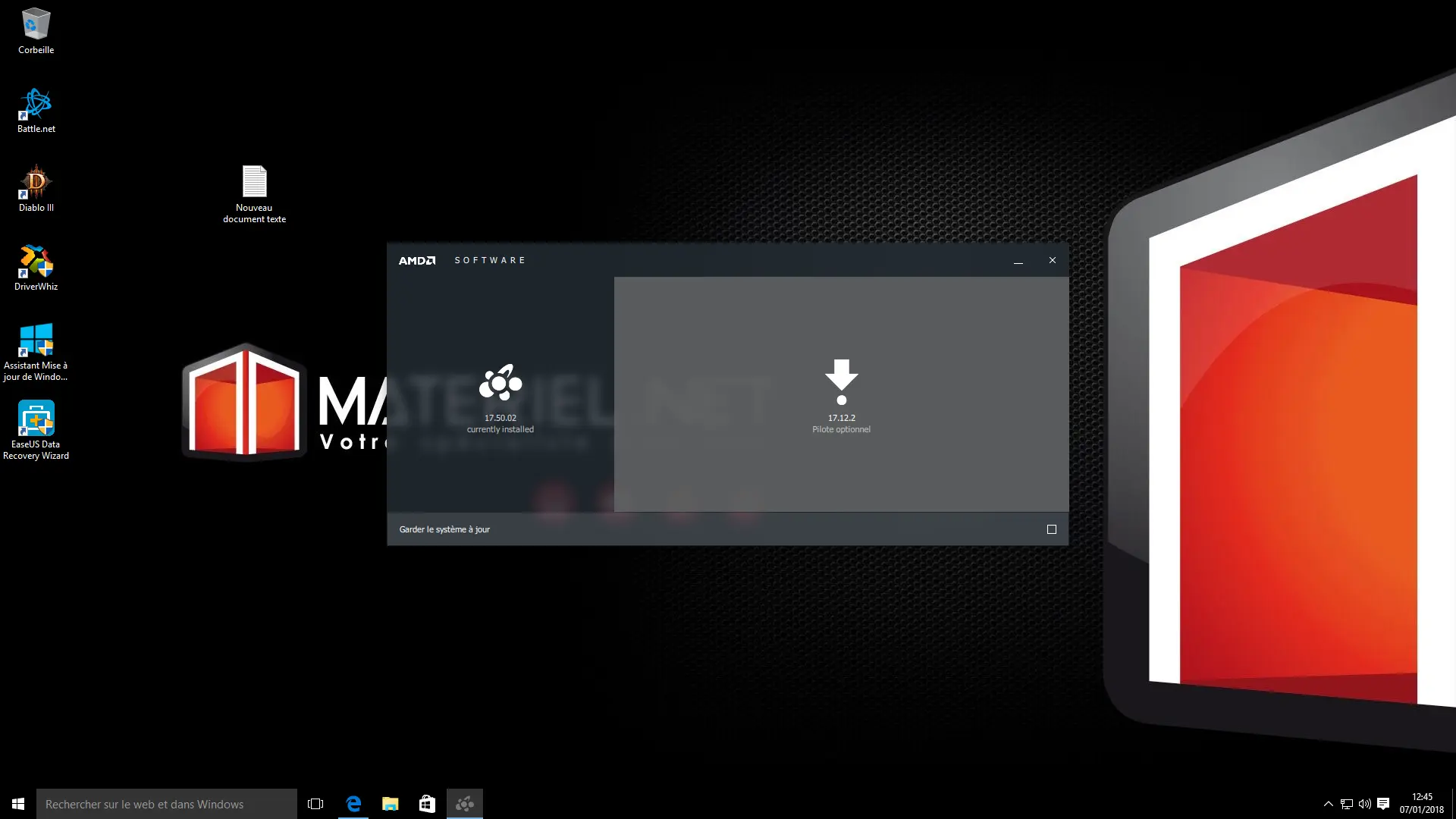Close the AMD Software window
This screenshot has height=819, width=1456.
1053,260
